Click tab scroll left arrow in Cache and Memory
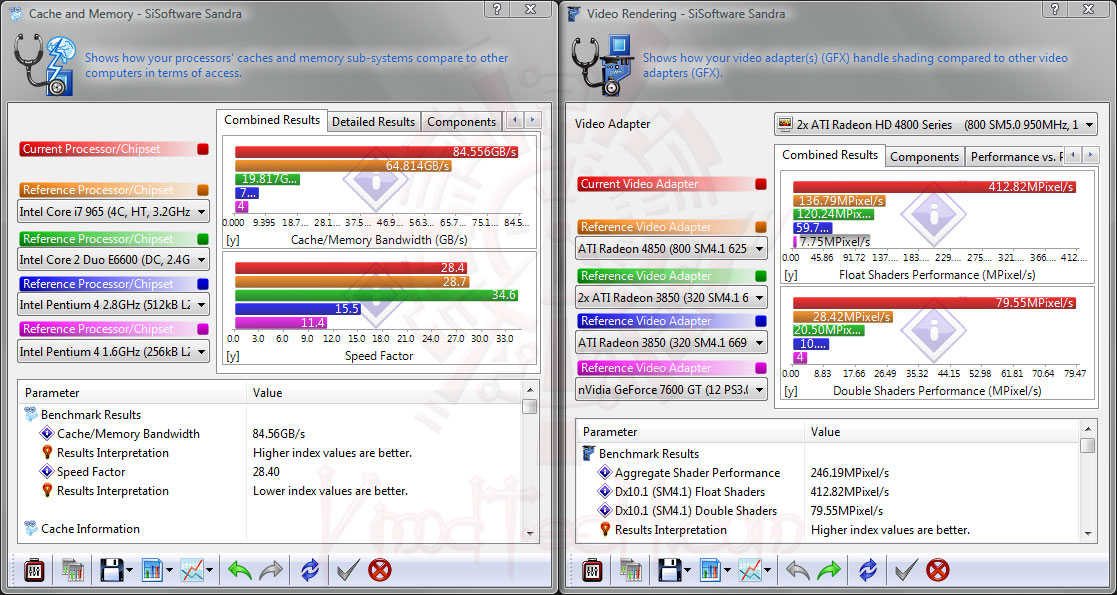 [x=516, y=120]
